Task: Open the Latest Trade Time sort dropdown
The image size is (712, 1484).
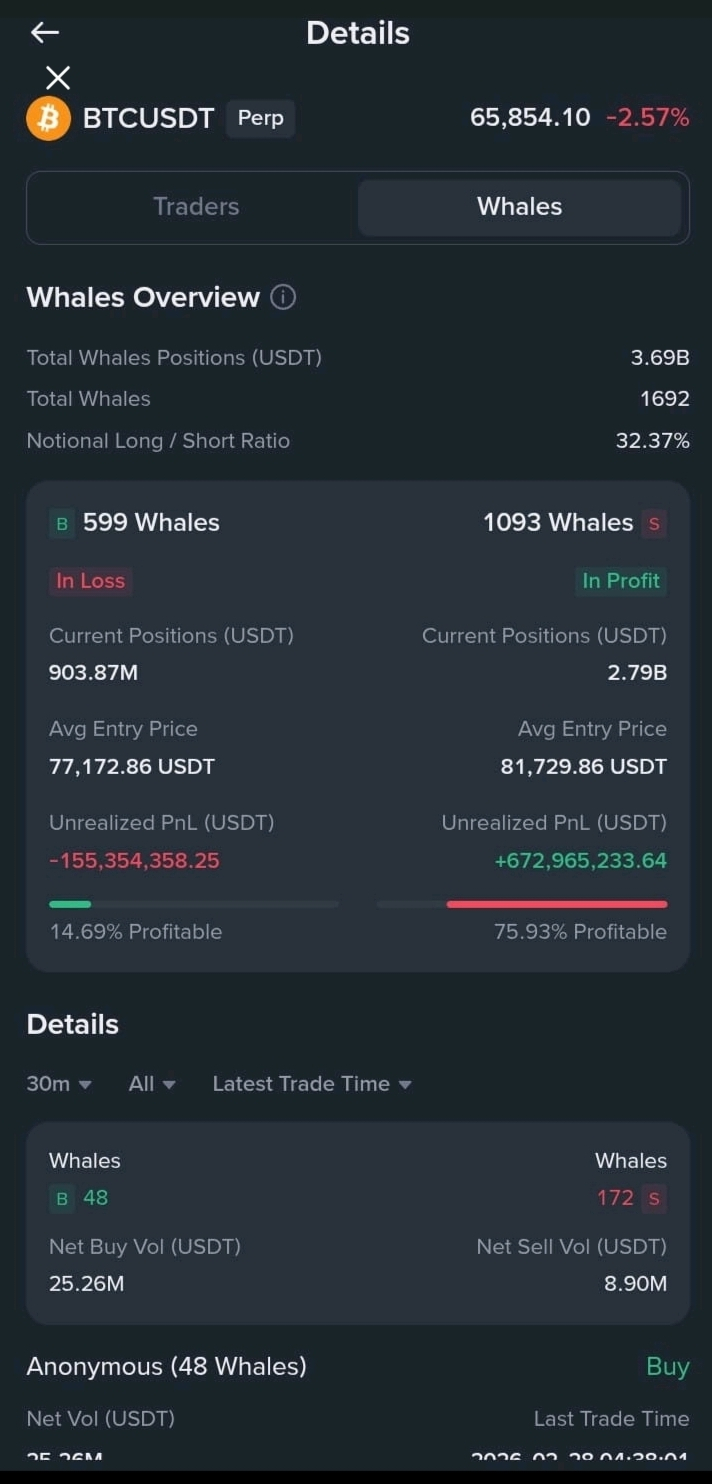Action: point(312,1084)
